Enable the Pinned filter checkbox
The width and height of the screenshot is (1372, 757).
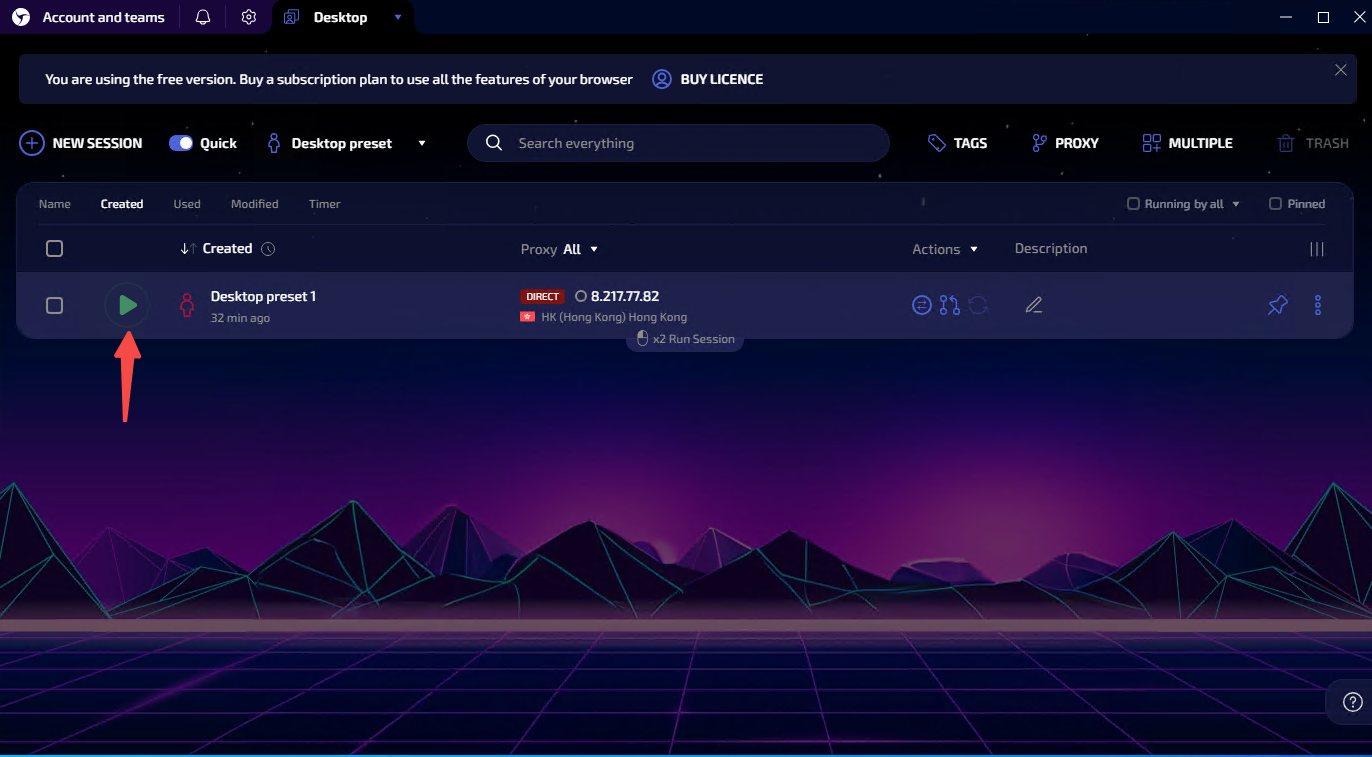coord(1275,204)
